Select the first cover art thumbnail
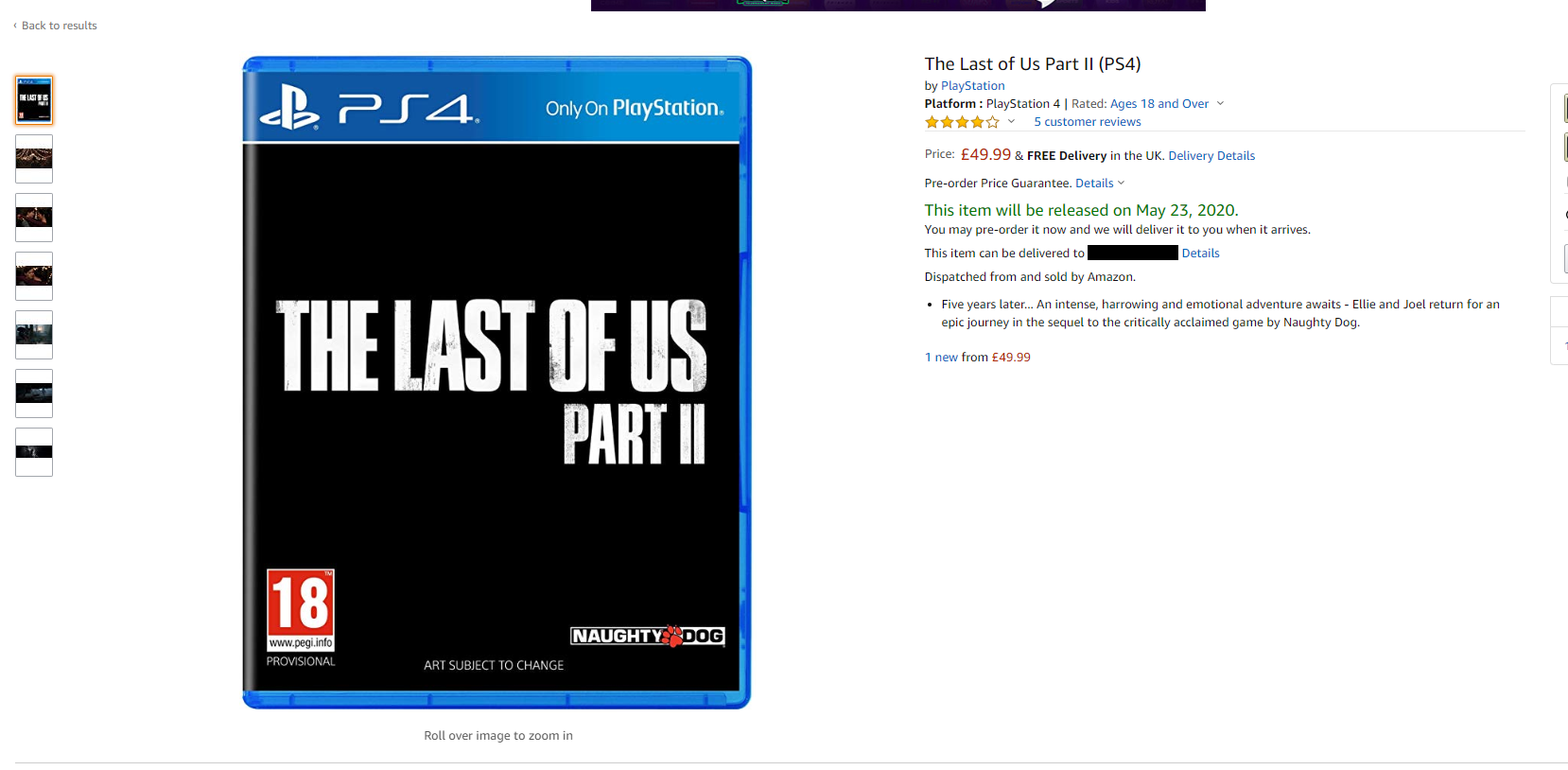Screen dimensions: 1568x770 [34, 100]
